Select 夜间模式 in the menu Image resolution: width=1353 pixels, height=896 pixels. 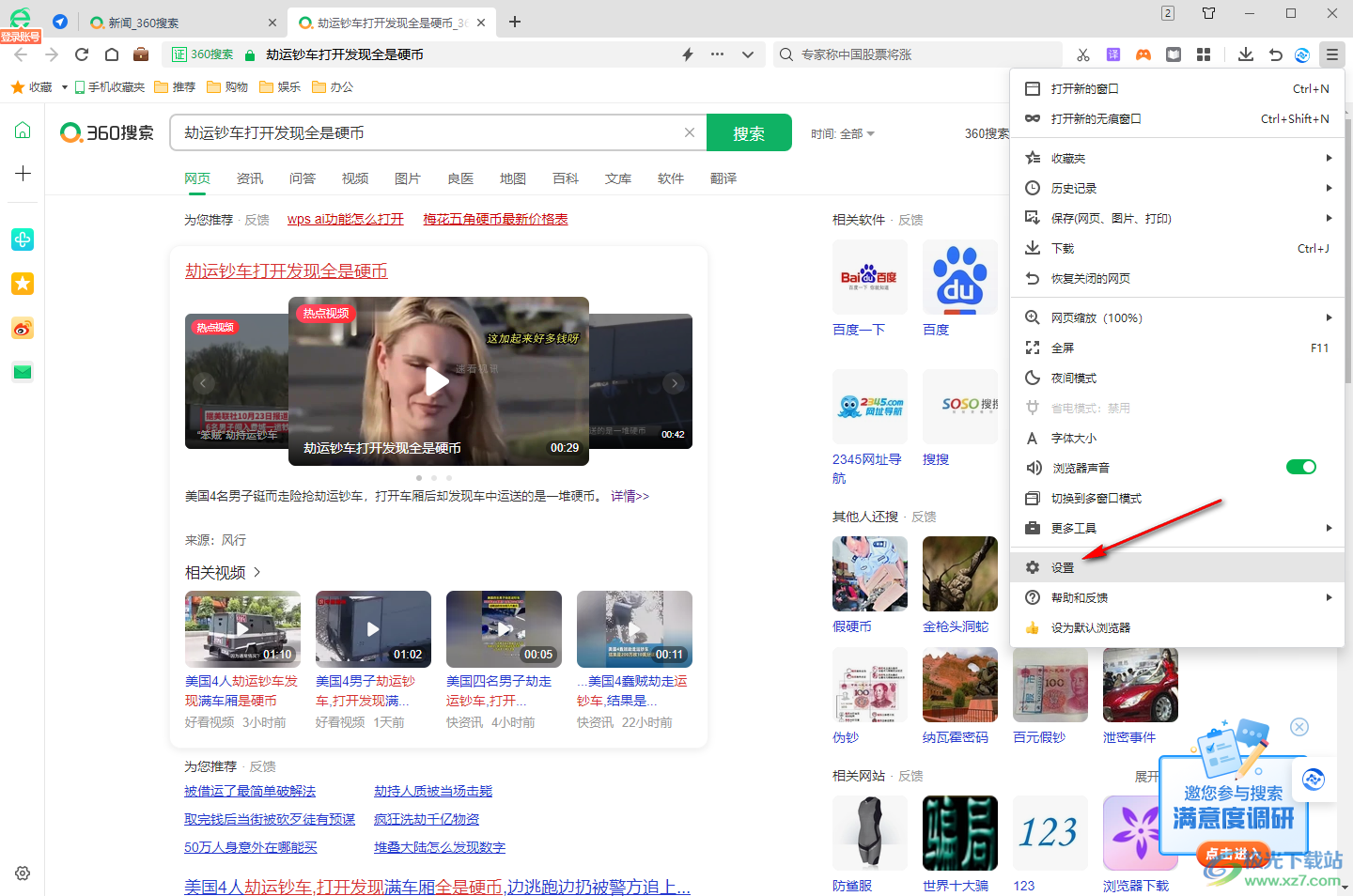[1178, 378]
